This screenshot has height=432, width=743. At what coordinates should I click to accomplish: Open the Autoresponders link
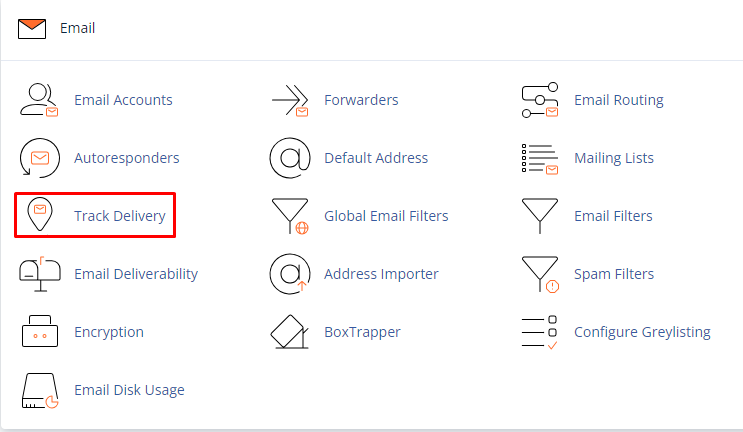click(127, 158)
